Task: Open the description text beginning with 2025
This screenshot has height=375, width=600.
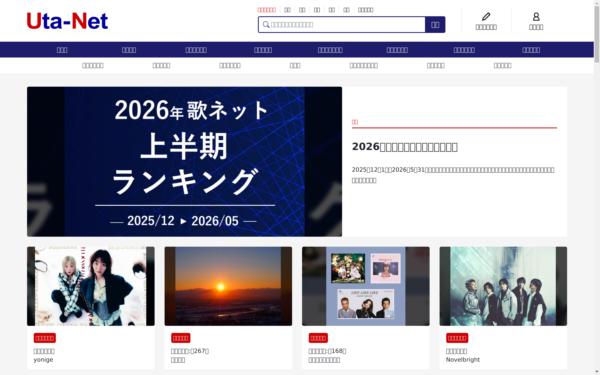Action: pyautogui.click(x=453, y=175)
